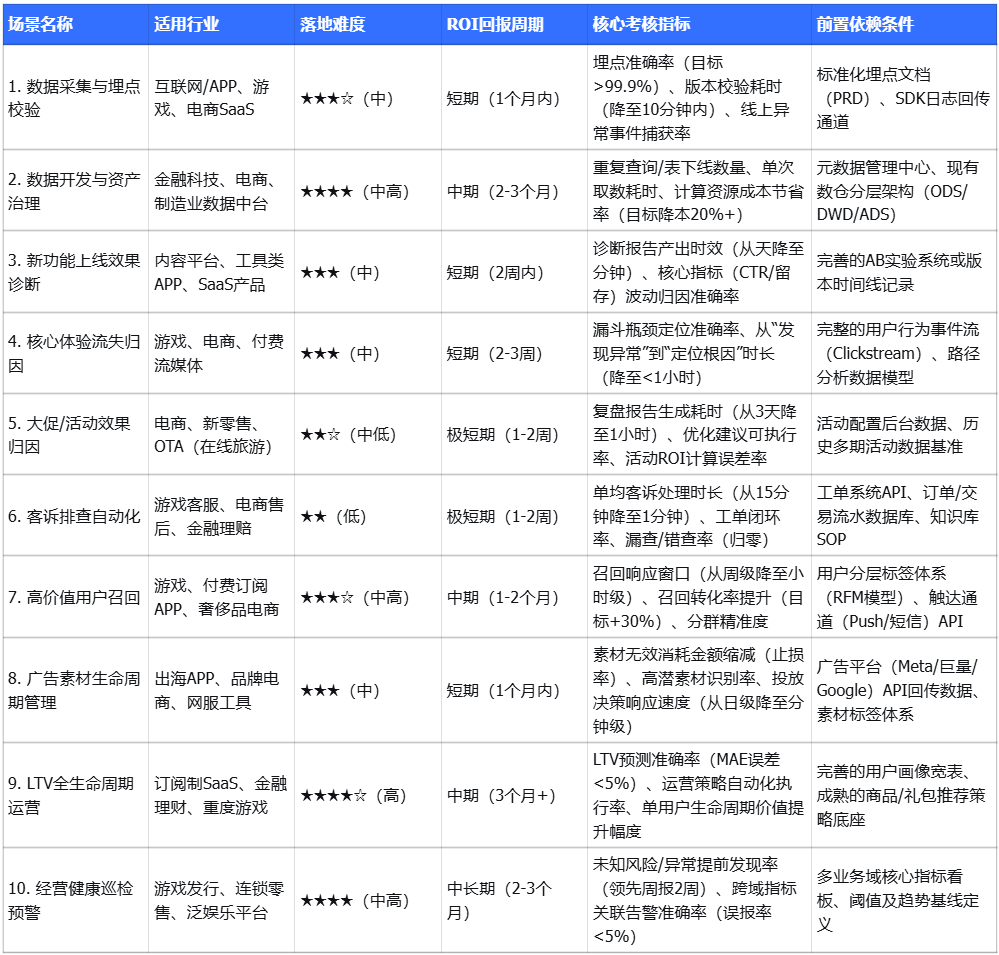Select cell 3. 新功能上线效果诊断
Viewport: 999px width, 955px height.
(x=76, y=271)
